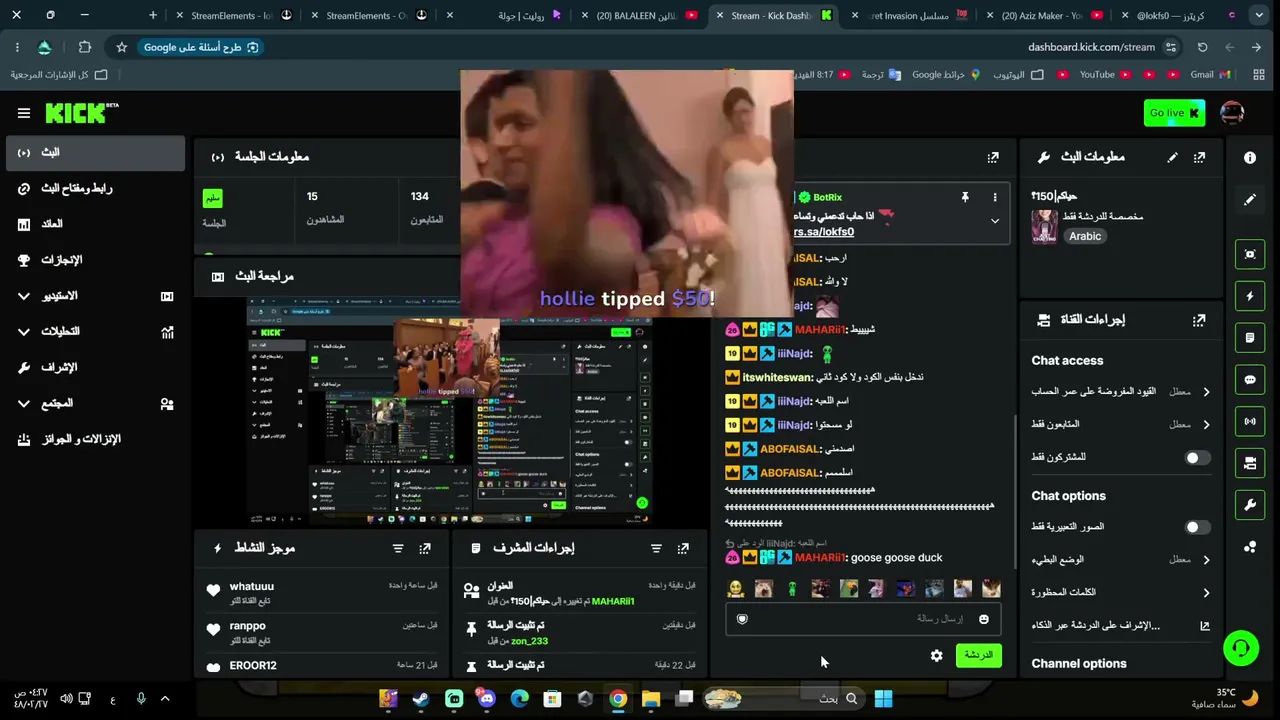
Task: Open the account age restrictions setting arrow
Action: click(1206, 392)
